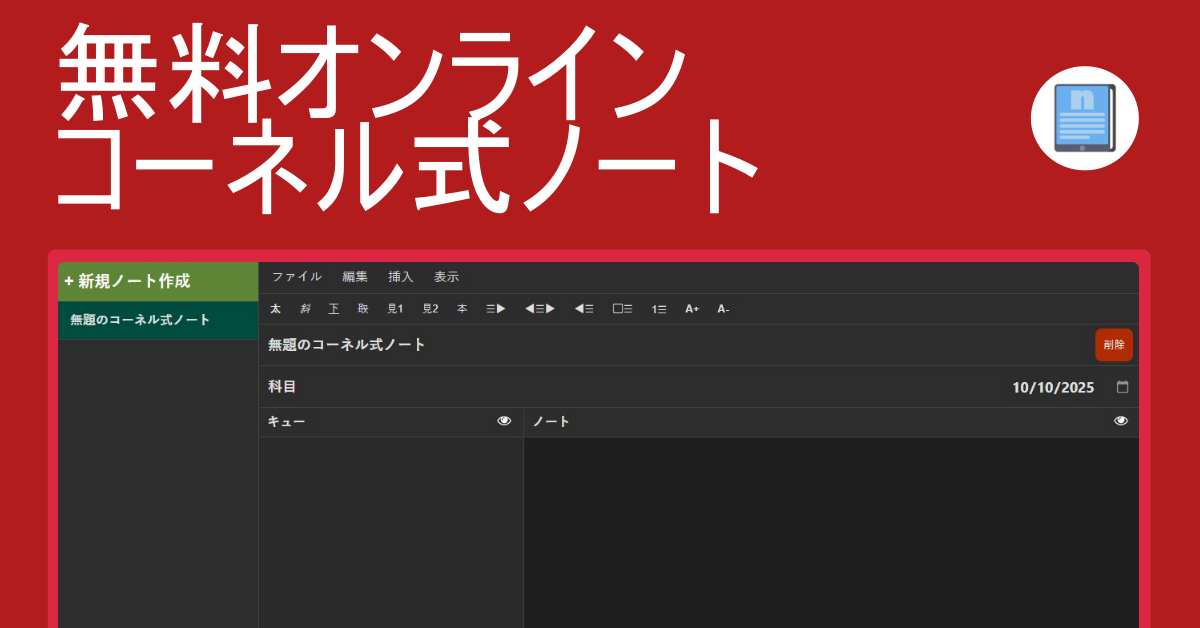Click inside the ノート writing area
The image size is (1200, 628).
click(x=831, y=532)
